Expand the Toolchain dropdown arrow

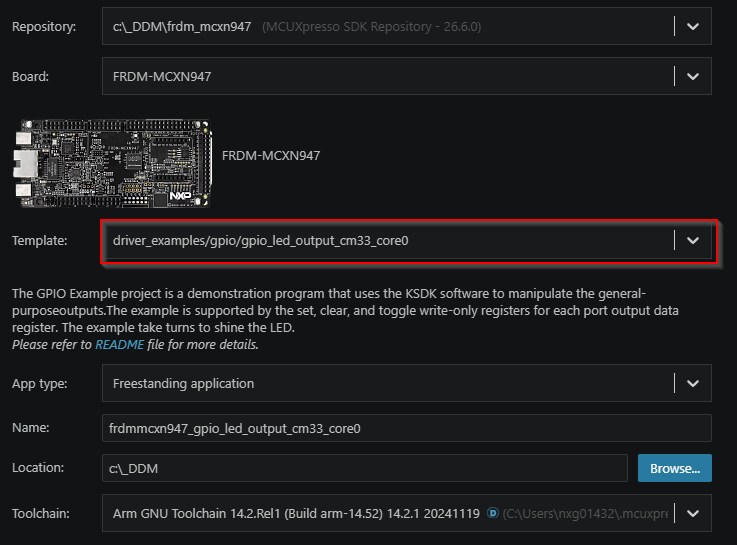pos(693,514)
